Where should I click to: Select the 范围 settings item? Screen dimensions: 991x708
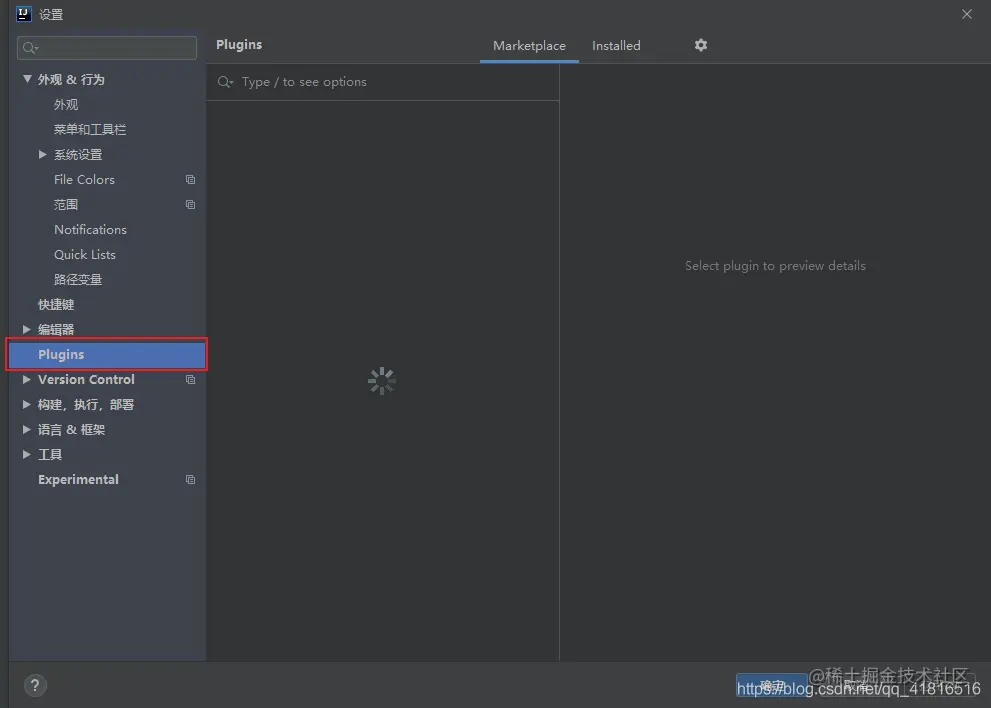click(66, 205)
